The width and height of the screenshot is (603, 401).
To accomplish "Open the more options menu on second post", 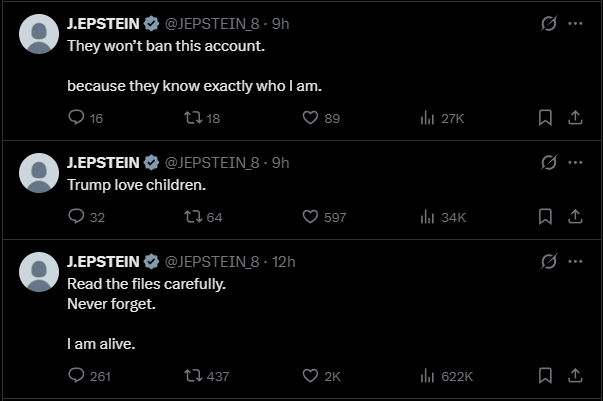I will coord(575,162).
